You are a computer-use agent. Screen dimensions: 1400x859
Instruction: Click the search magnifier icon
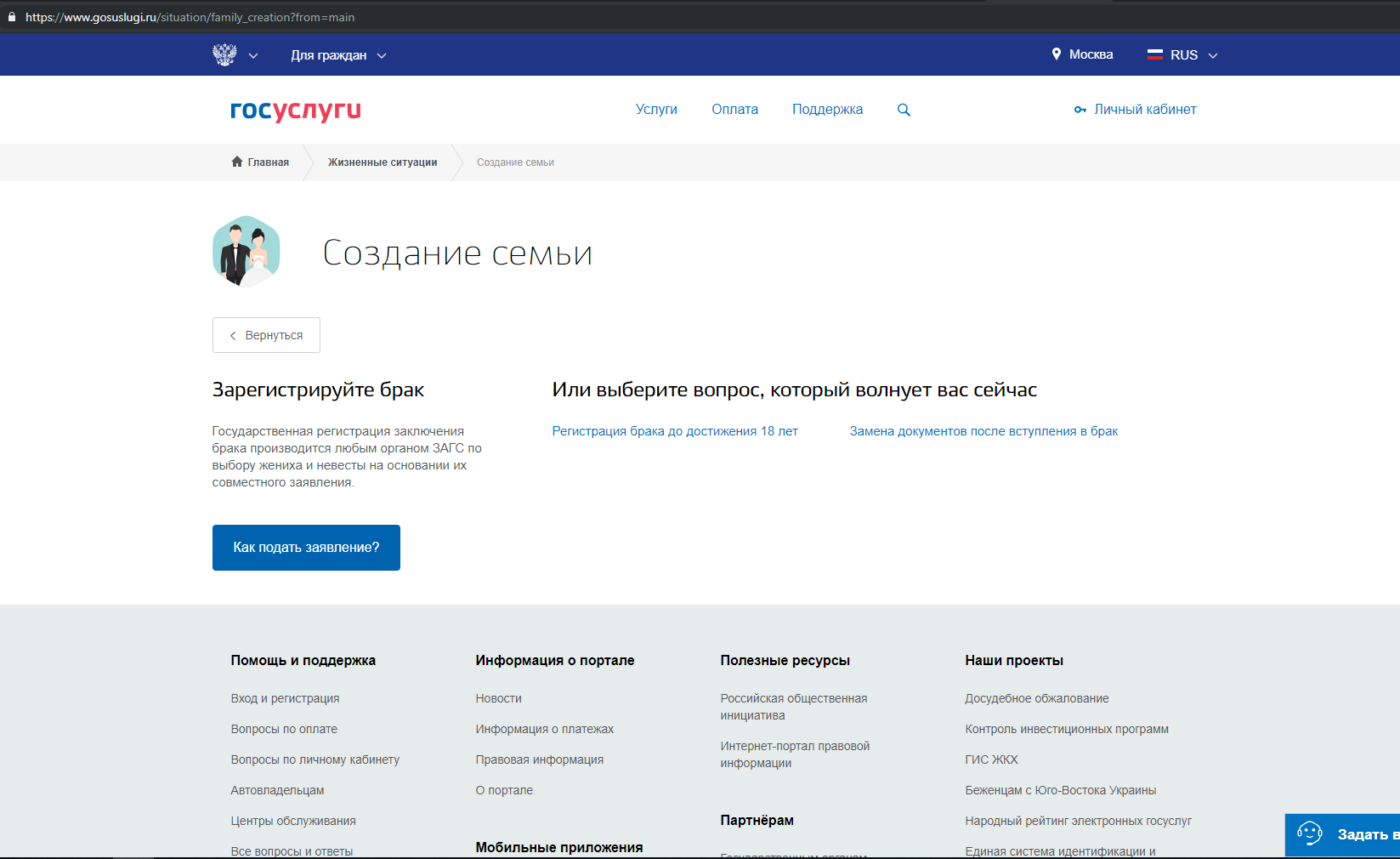point(904,110)
